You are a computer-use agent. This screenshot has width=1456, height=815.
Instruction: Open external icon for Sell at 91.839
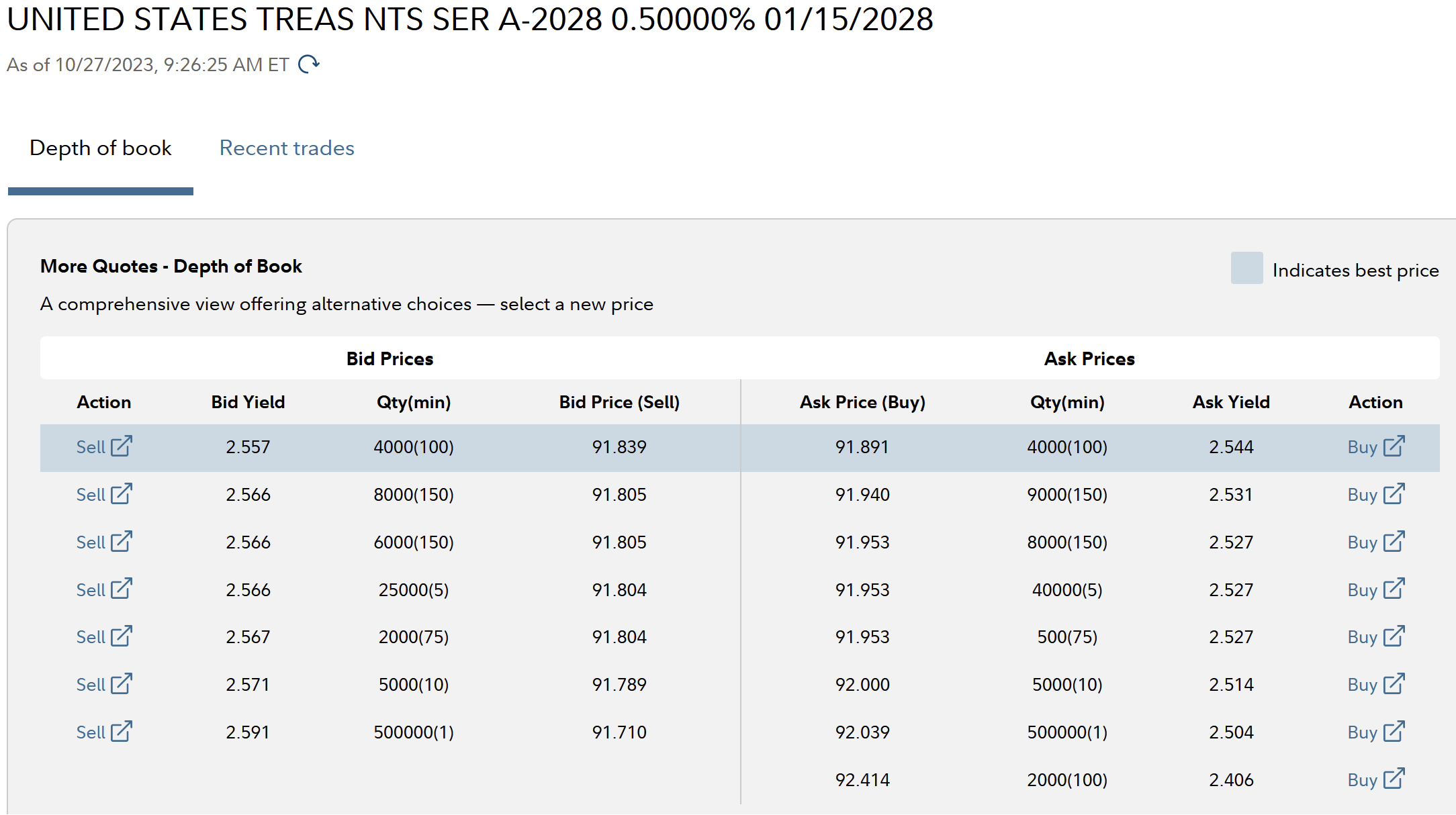[122, 446]
